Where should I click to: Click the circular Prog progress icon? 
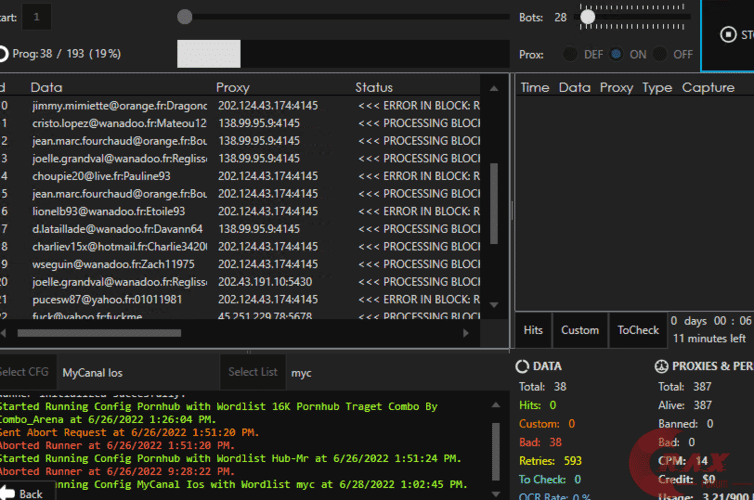pyautogui.click(x=3, y=54)
